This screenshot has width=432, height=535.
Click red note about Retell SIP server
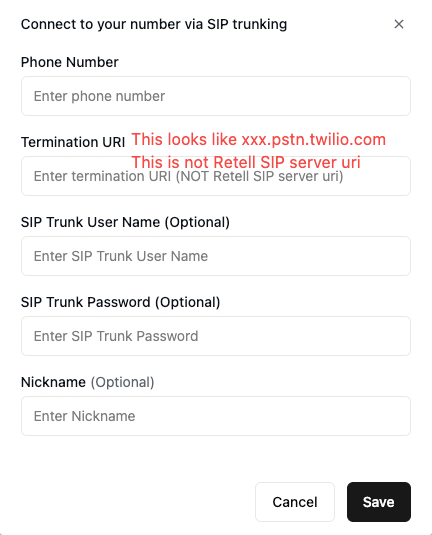tap(246, 162)
